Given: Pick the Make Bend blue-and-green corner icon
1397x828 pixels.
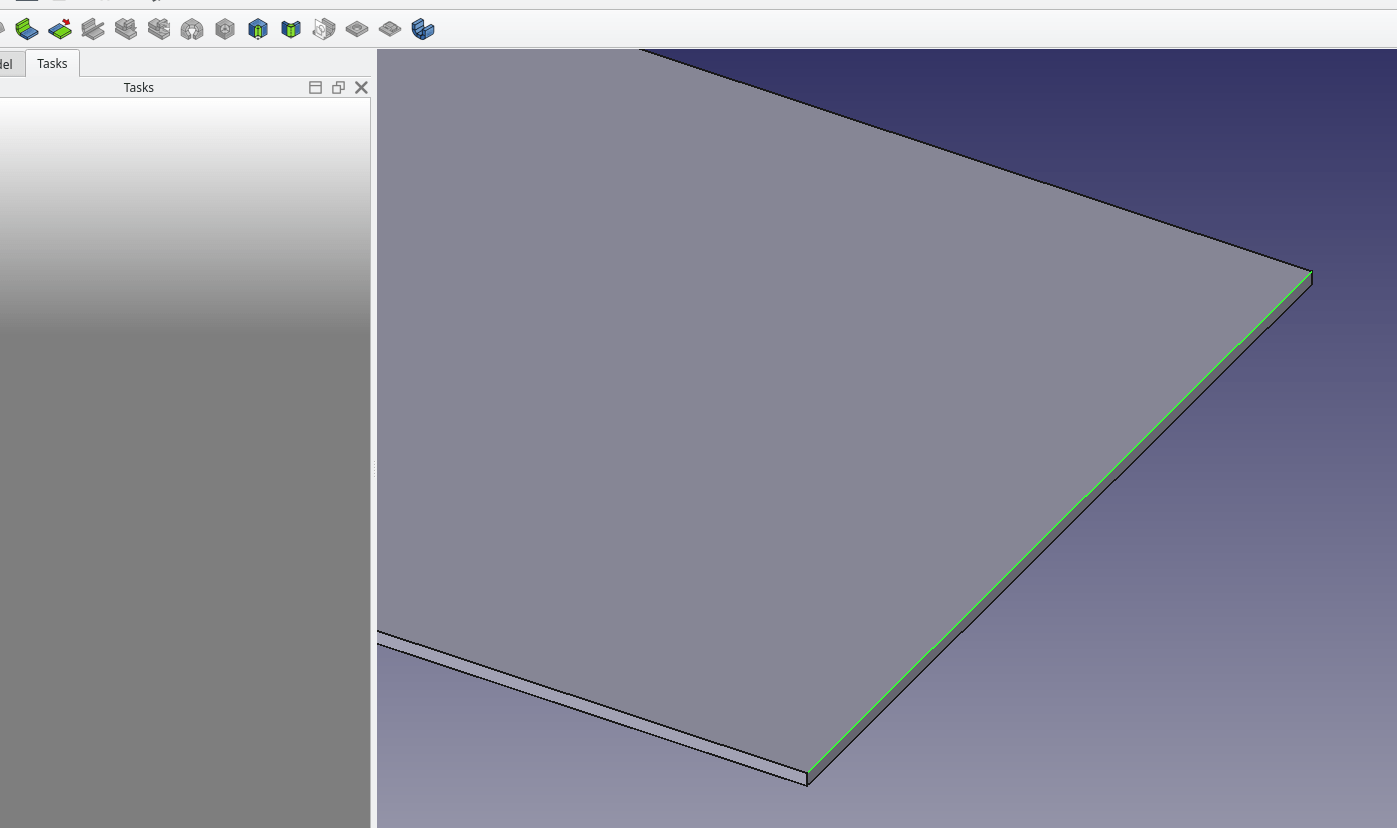Looking at the screenshot, I should pyautogui.click(x=291, y=29).
